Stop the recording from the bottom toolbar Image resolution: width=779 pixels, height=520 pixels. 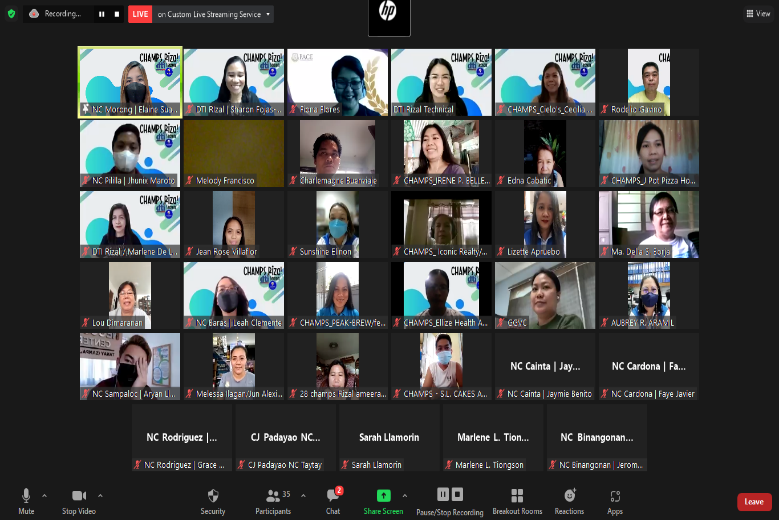(457, 494)
